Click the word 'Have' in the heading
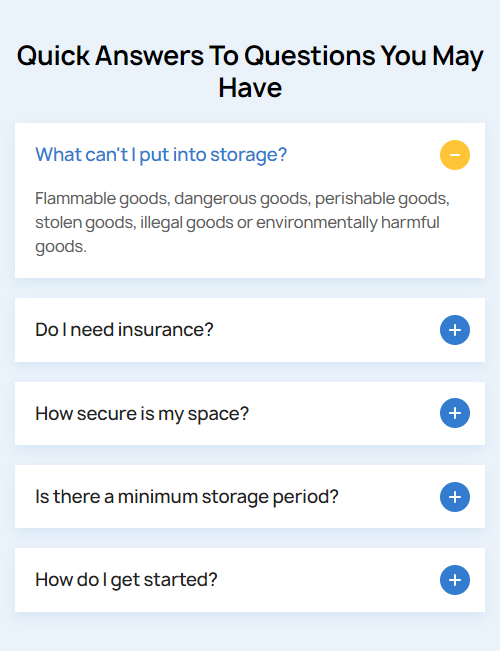 coord(250,88)
